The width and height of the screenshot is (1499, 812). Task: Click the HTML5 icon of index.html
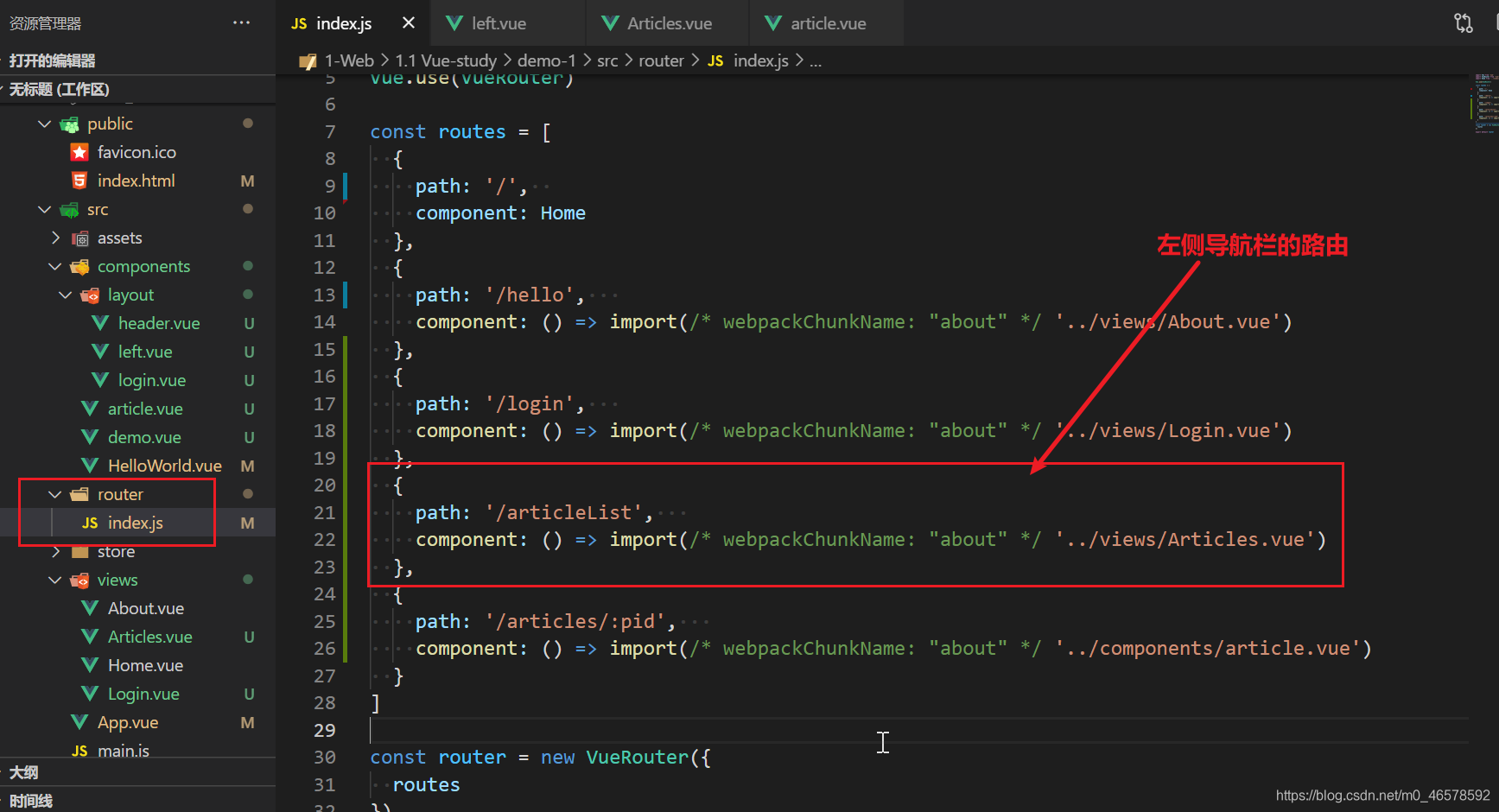click(x=79, y=181)
